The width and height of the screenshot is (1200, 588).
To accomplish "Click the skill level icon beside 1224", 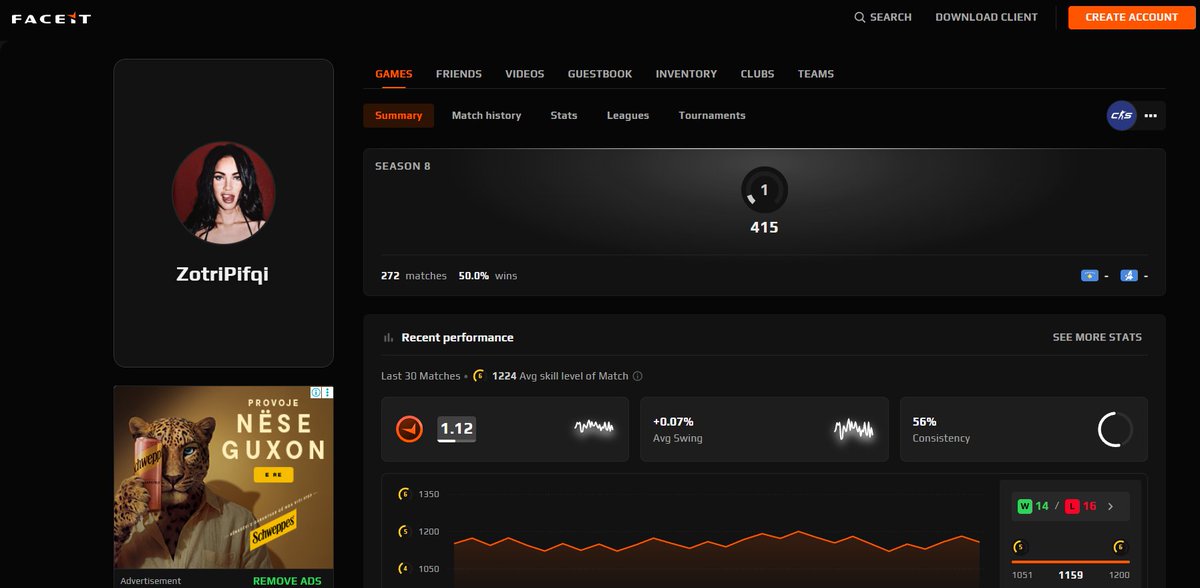I will (x=479, y=376).
